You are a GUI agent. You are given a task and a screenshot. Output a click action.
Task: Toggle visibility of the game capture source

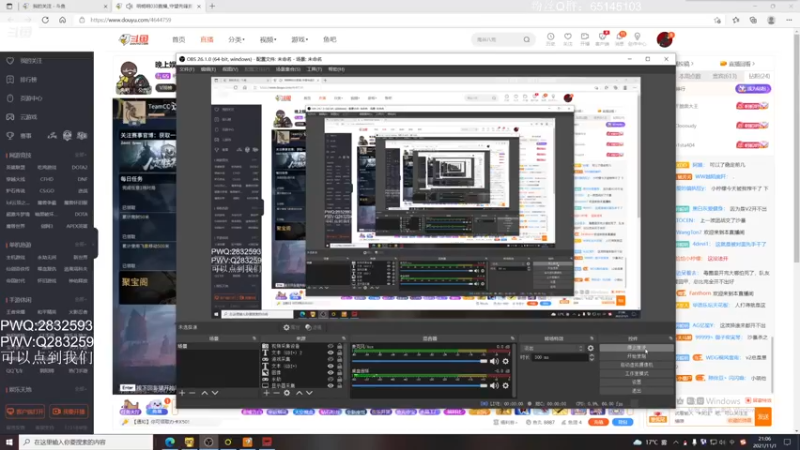click(x=330, y=359)
